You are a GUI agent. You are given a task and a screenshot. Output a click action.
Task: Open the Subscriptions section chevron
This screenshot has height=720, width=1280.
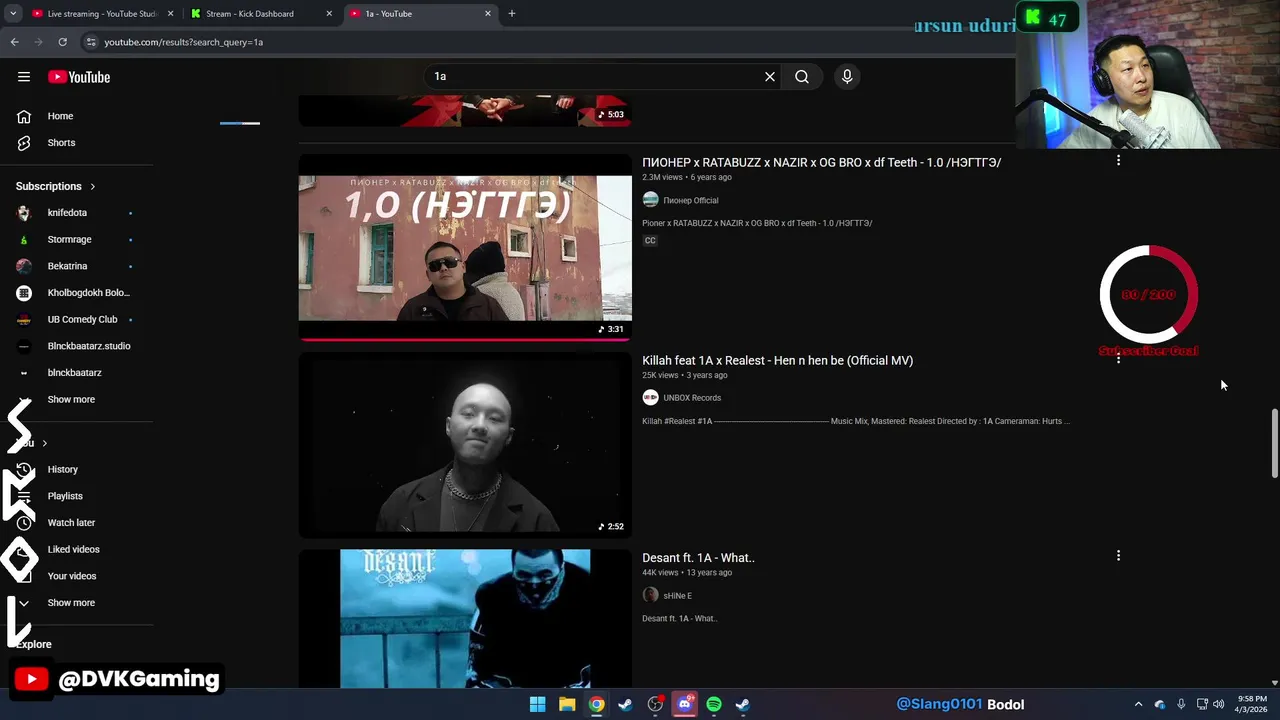(93, 187)
